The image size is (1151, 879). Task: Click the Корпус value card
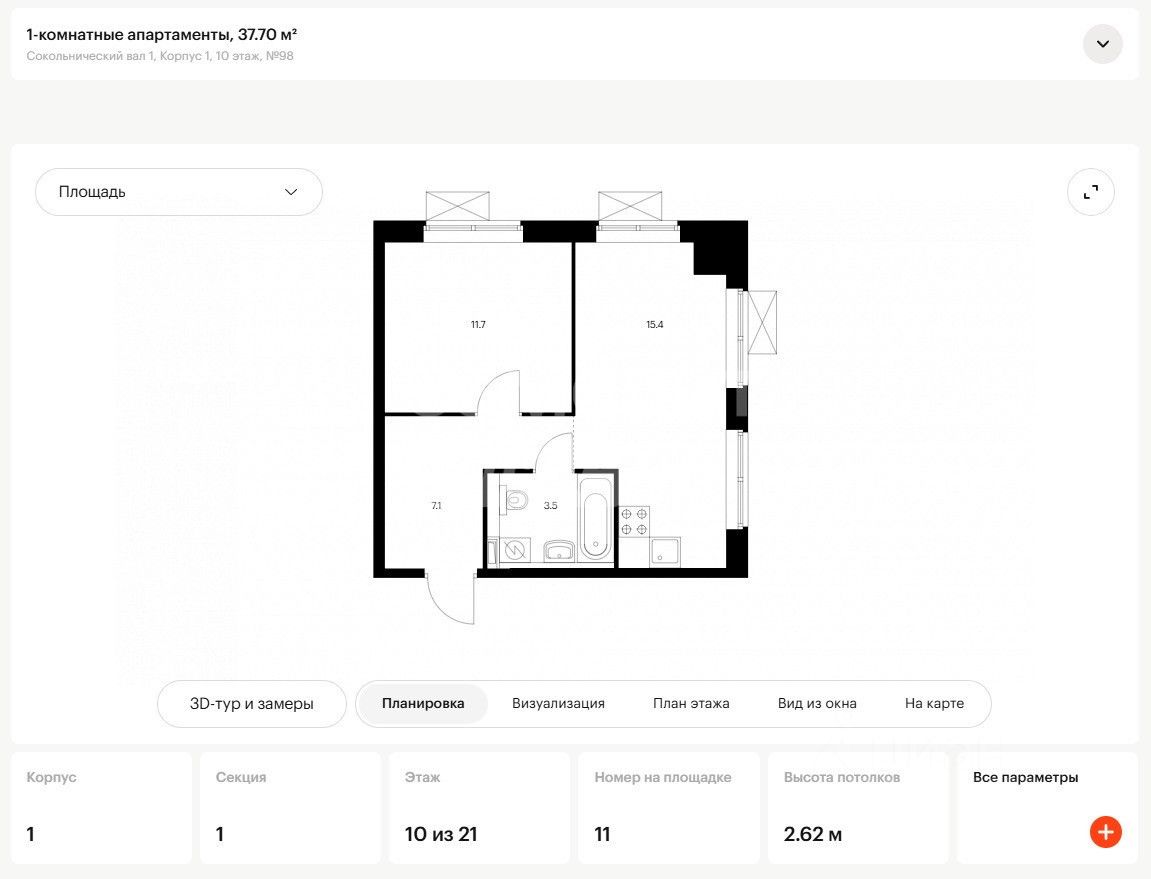[101, 808]
